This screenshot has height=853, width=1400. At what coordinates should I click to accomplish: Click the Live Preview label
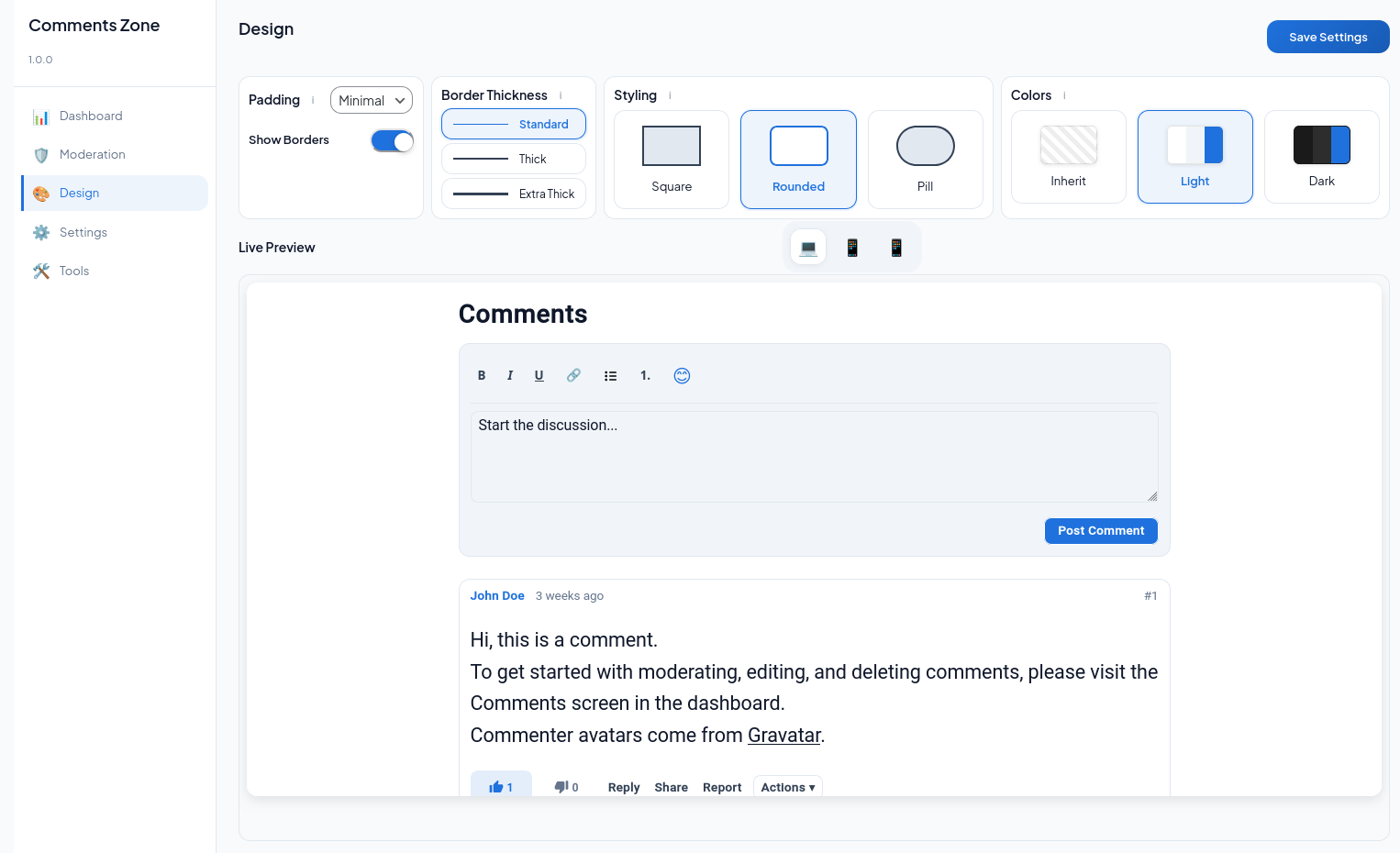click(x=277, y=248)
